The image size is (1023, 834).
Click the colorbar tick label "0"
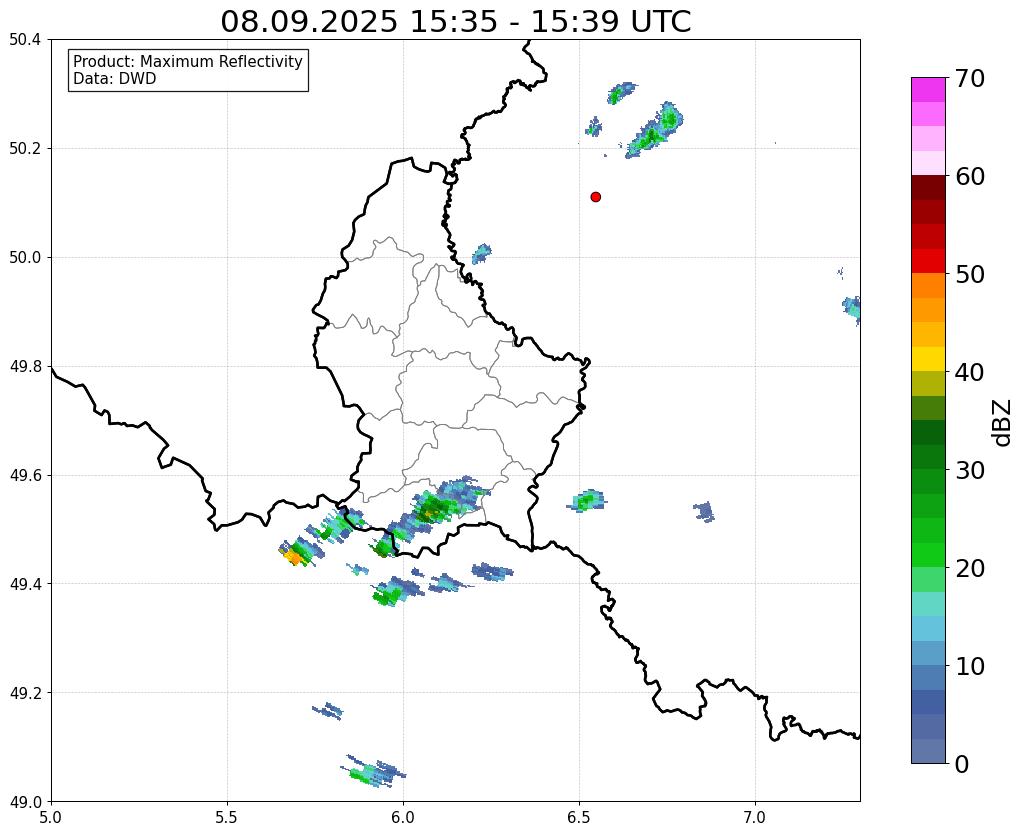pos(962,764)
